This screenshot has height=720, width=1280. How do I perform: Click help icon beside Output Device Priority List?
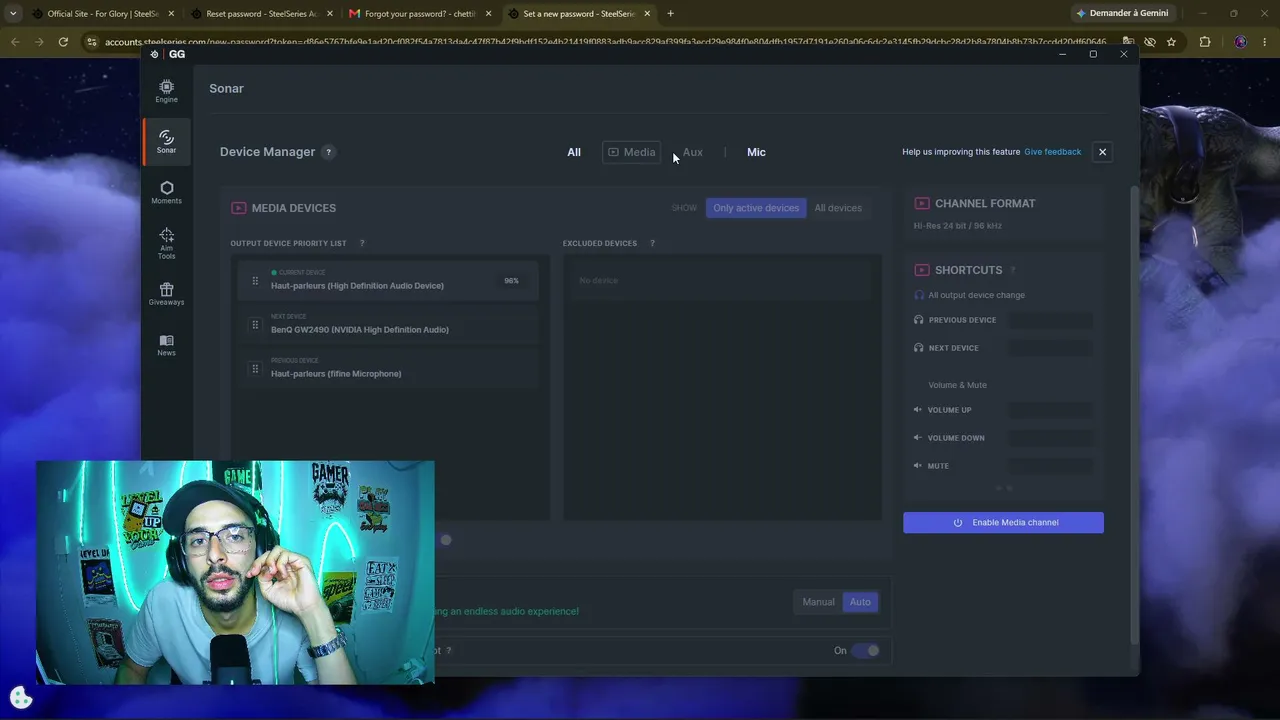tap(362, 243)
